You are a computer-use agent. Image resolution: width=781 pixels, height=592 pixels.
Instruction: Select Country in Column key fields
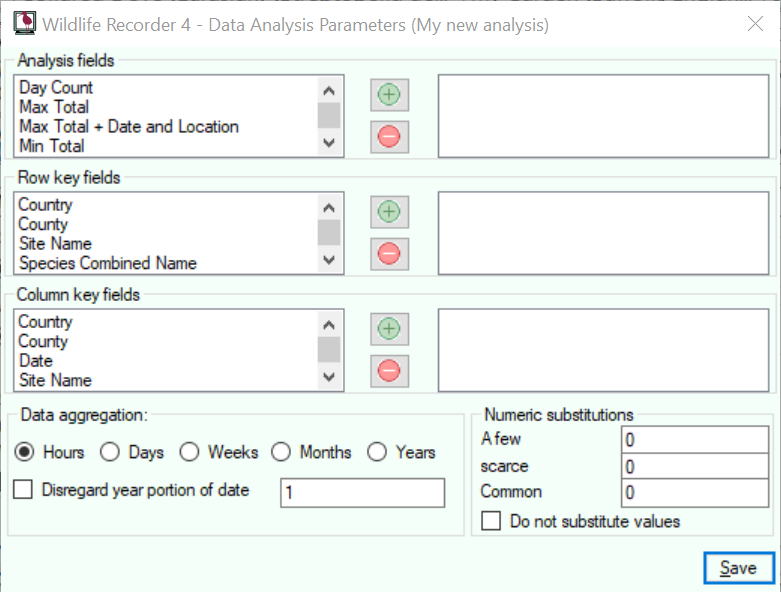(167, 322)
